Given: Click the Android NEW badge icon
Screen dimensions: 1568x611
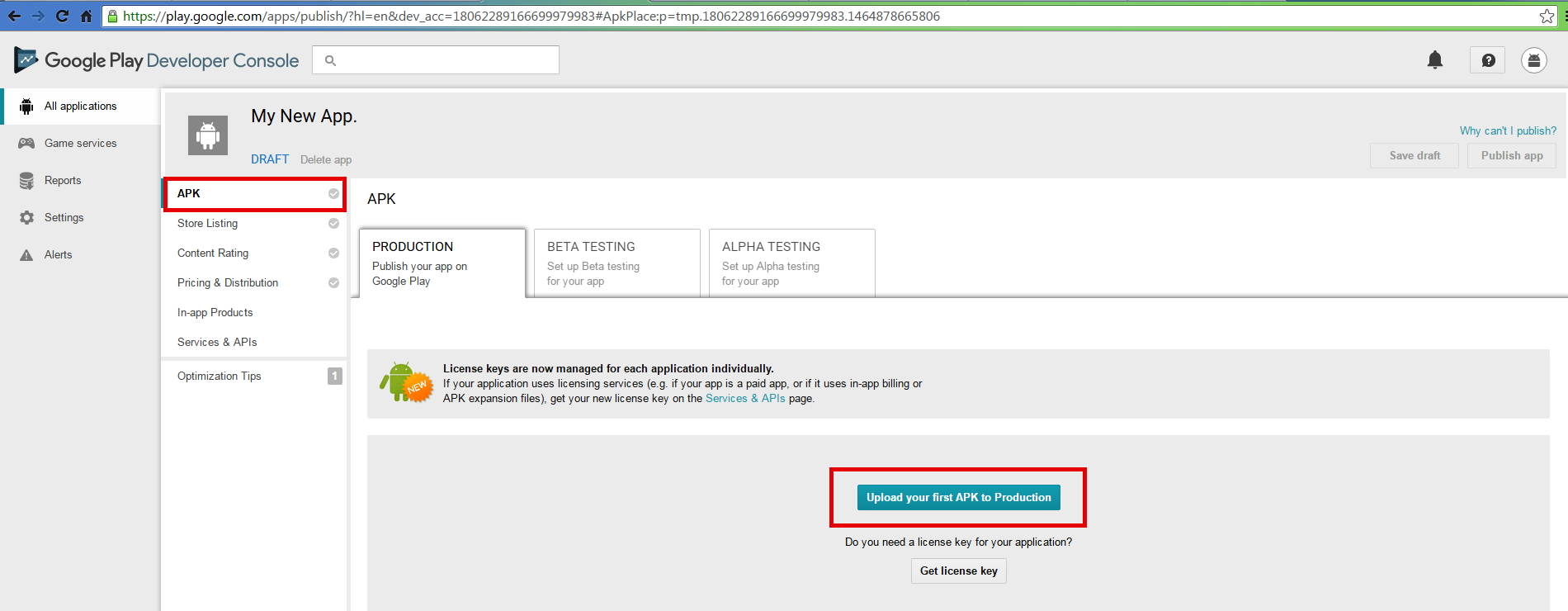Looking at the screenshot, I should [405, 382].
